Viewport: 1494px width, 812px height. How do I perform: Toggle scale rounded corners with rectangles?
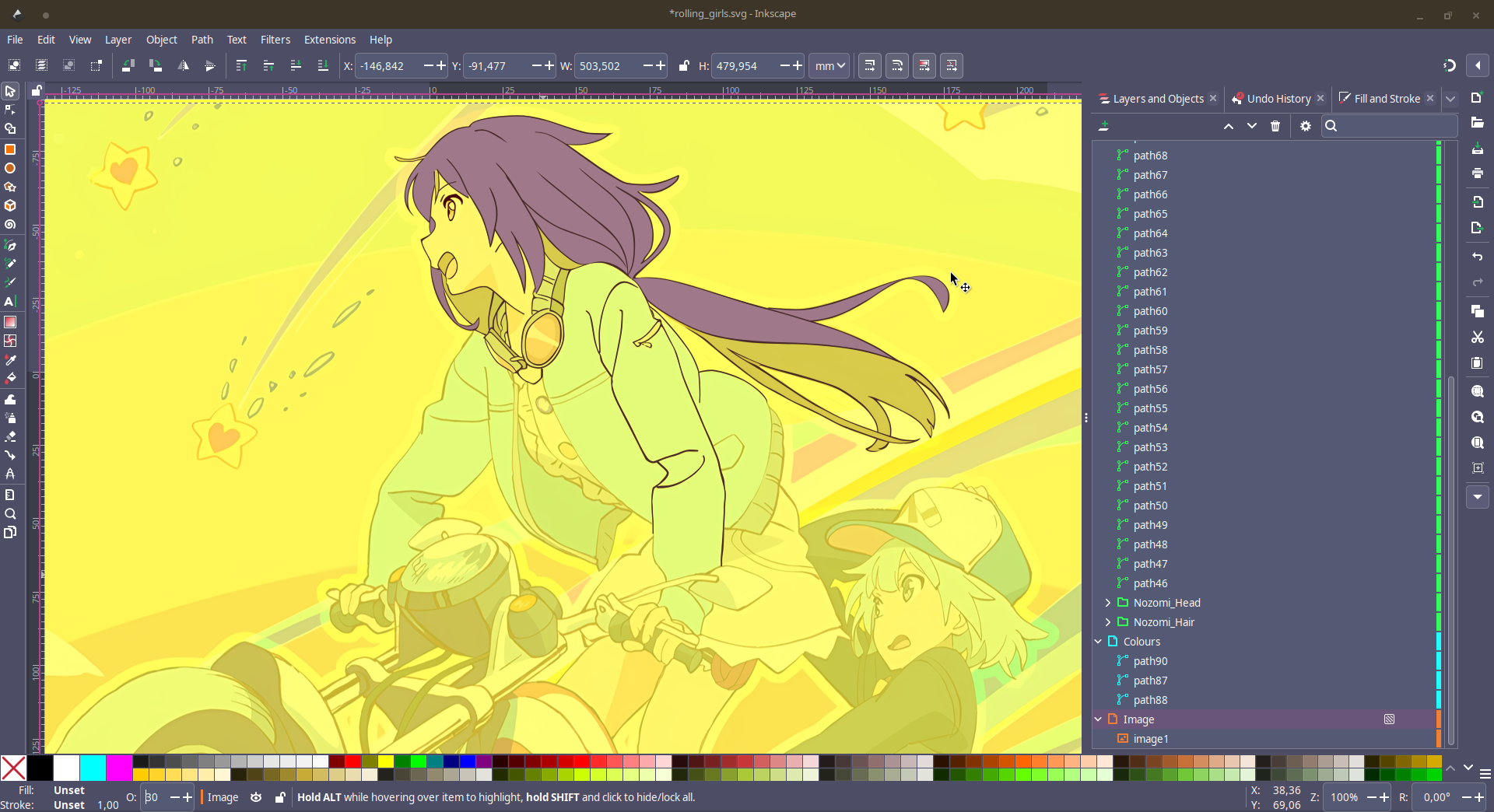point(897,66)
